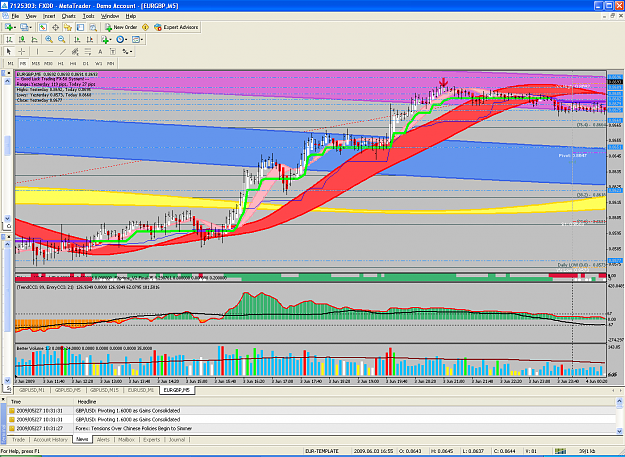The image size is (625, 457).
Task: Expand the new chart dropdown arrow
Action: pos(14,27)
